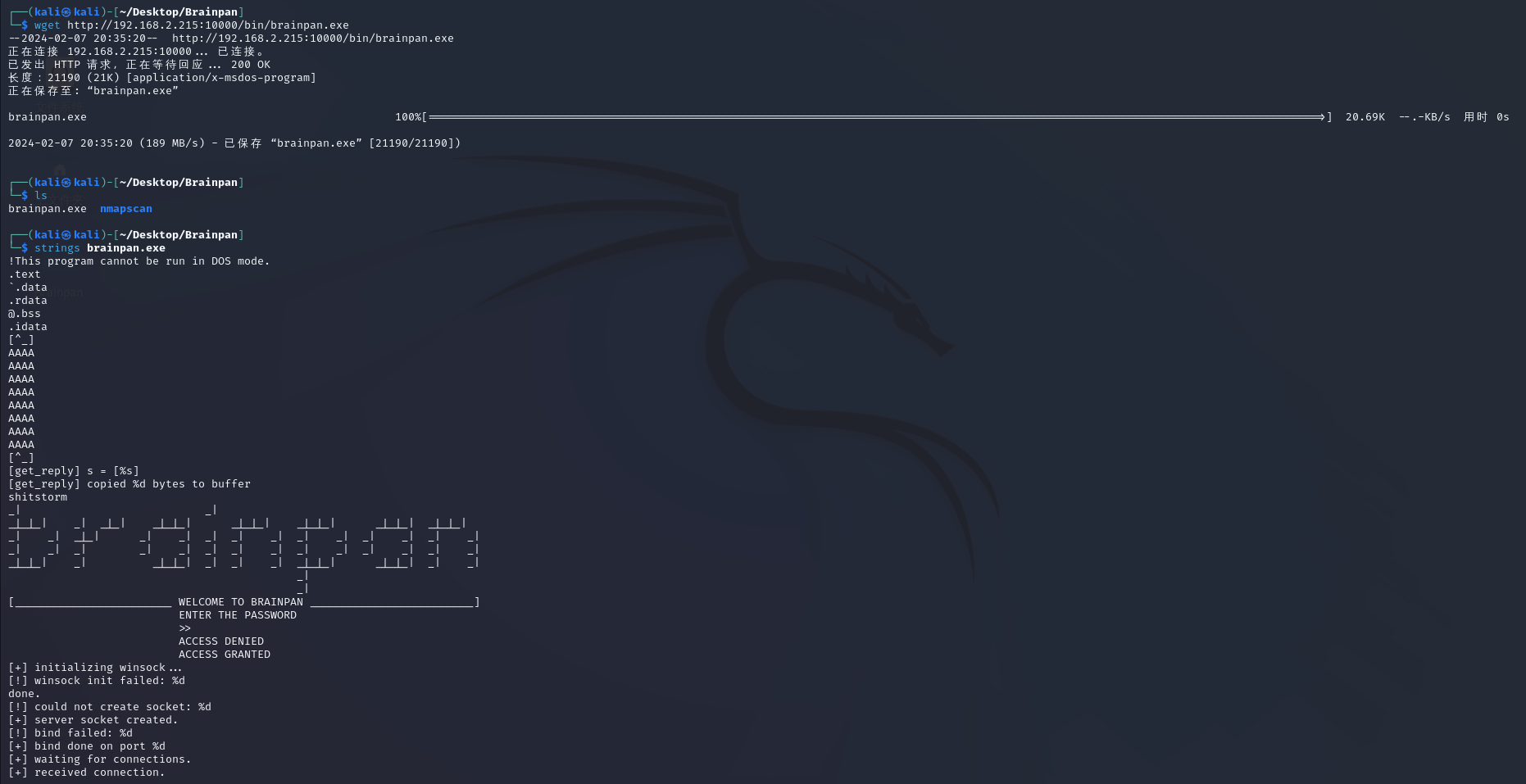Click the 'strings' command word
The width and height of the screenshot is (1526, 784).
click(57, 248)
